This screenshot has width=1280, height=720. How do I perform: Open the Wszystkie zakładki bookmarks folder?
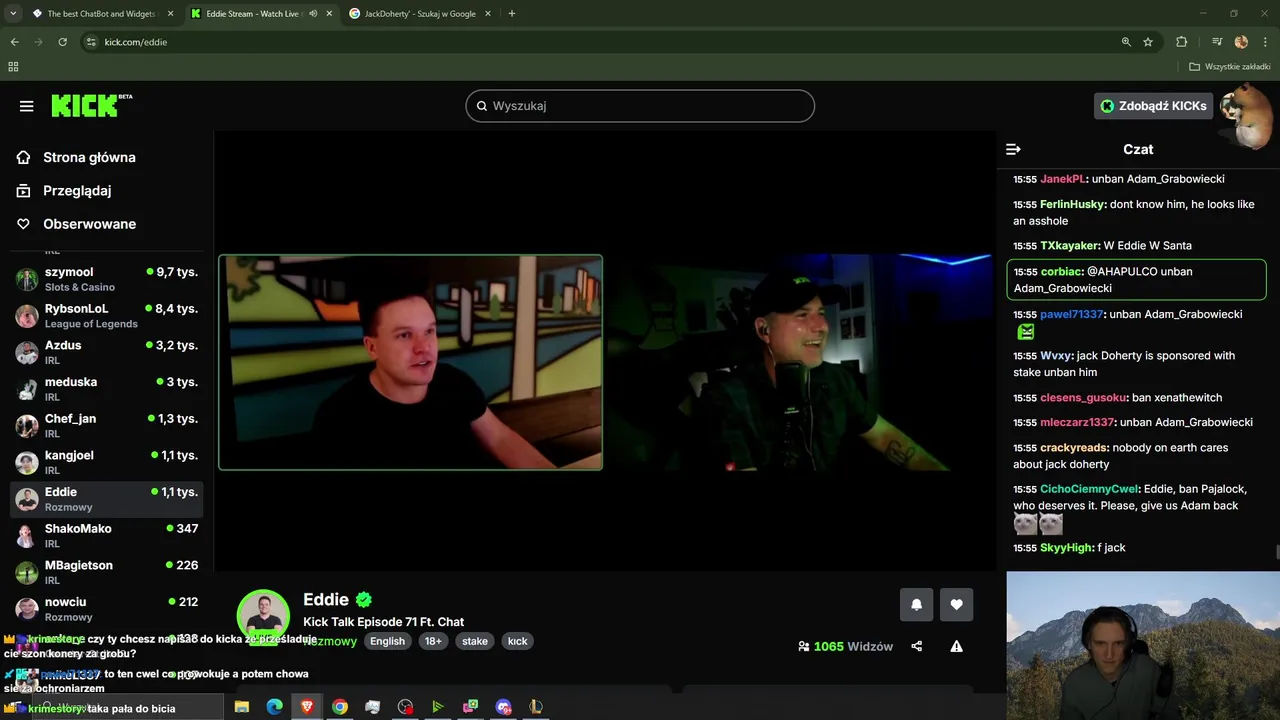pos(1230,67)
